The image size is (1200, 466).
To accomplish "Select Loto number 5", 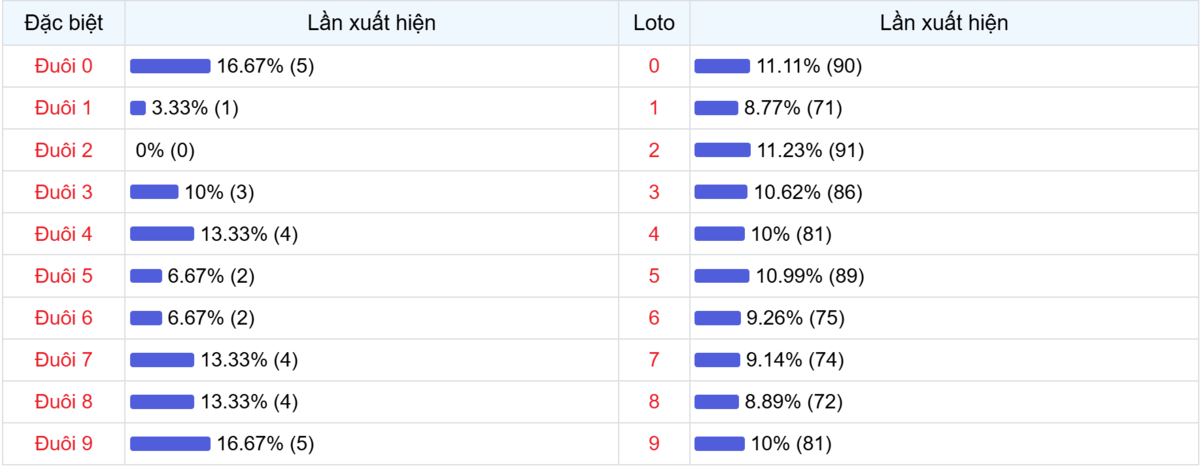I will click(654, 276).
